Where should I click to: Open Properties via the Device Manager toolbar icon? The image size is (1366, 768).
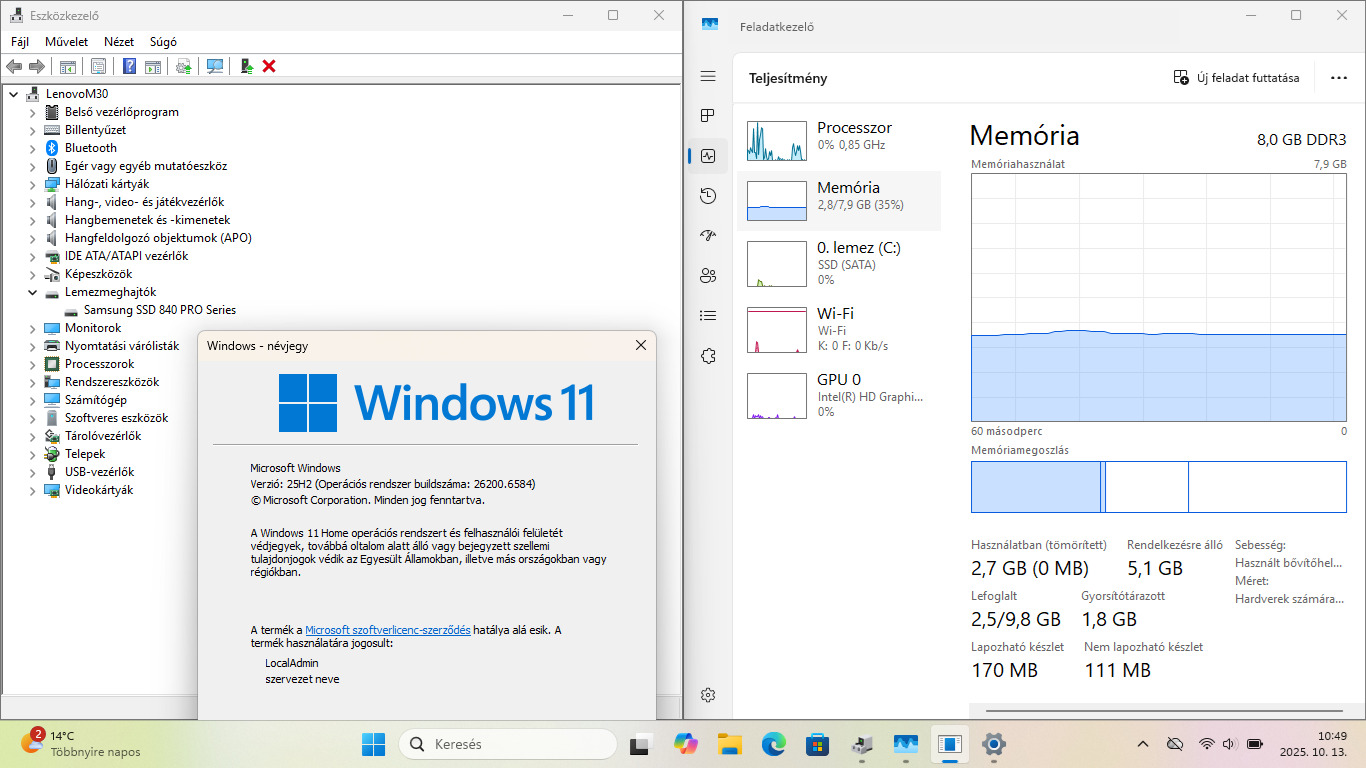coord(98,66)
